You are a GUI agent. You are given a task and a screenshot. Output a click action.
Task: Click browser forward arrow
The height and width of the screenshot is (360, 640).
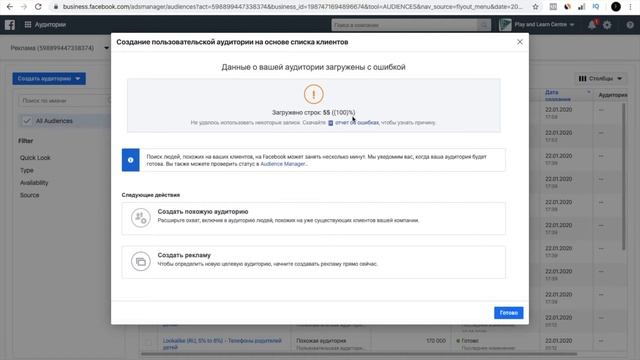click(x=24, y=7)
